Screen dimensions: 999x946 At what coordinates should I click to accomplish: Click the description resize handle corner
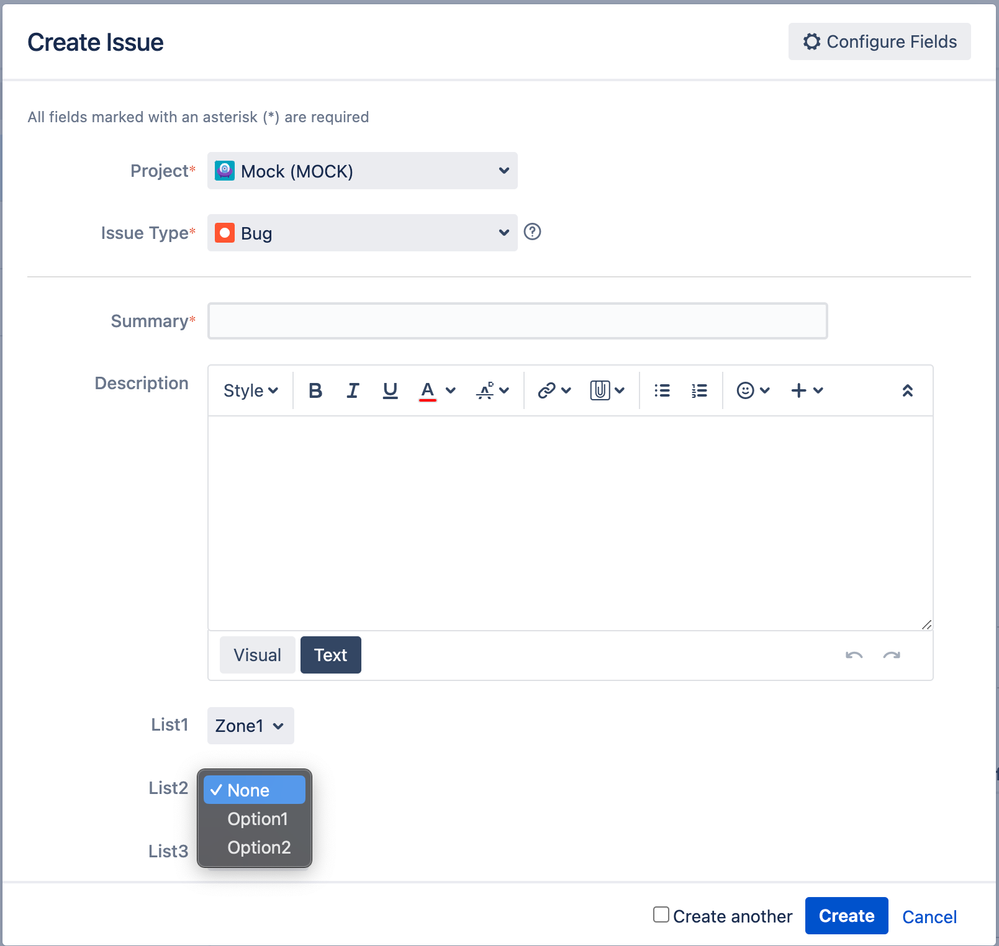(926, 624)
